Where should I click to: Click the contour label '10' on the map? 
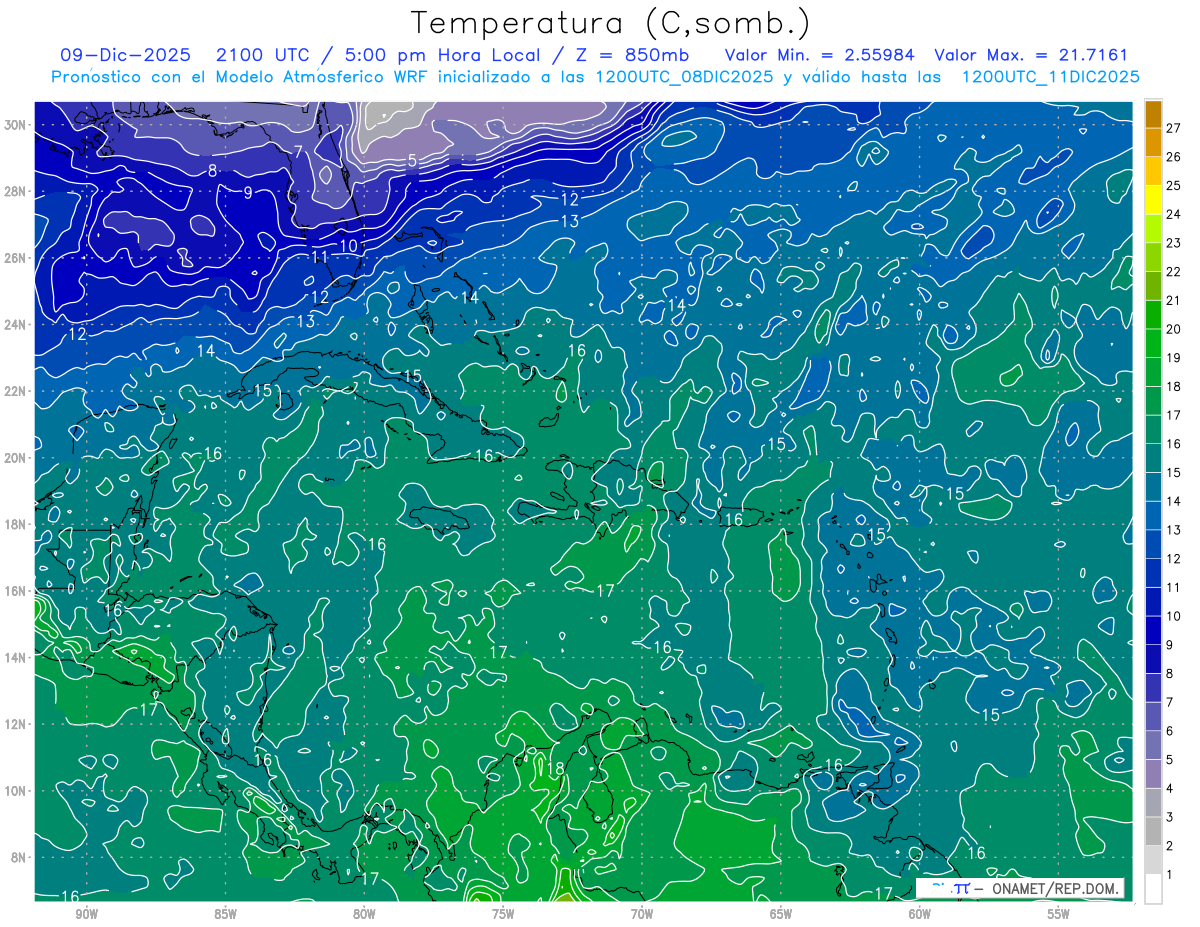coord(348,246)
